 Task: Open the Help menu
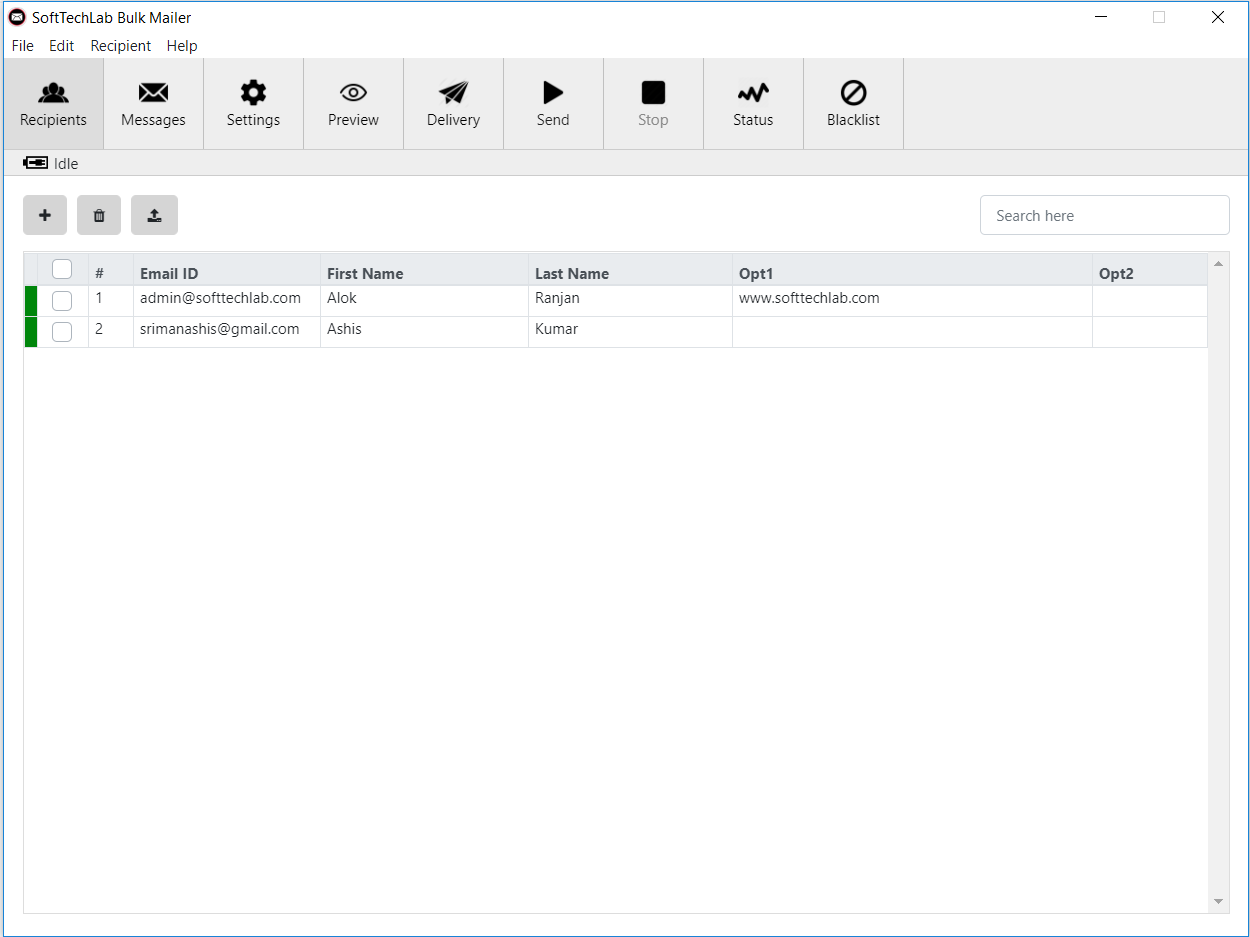182,45
